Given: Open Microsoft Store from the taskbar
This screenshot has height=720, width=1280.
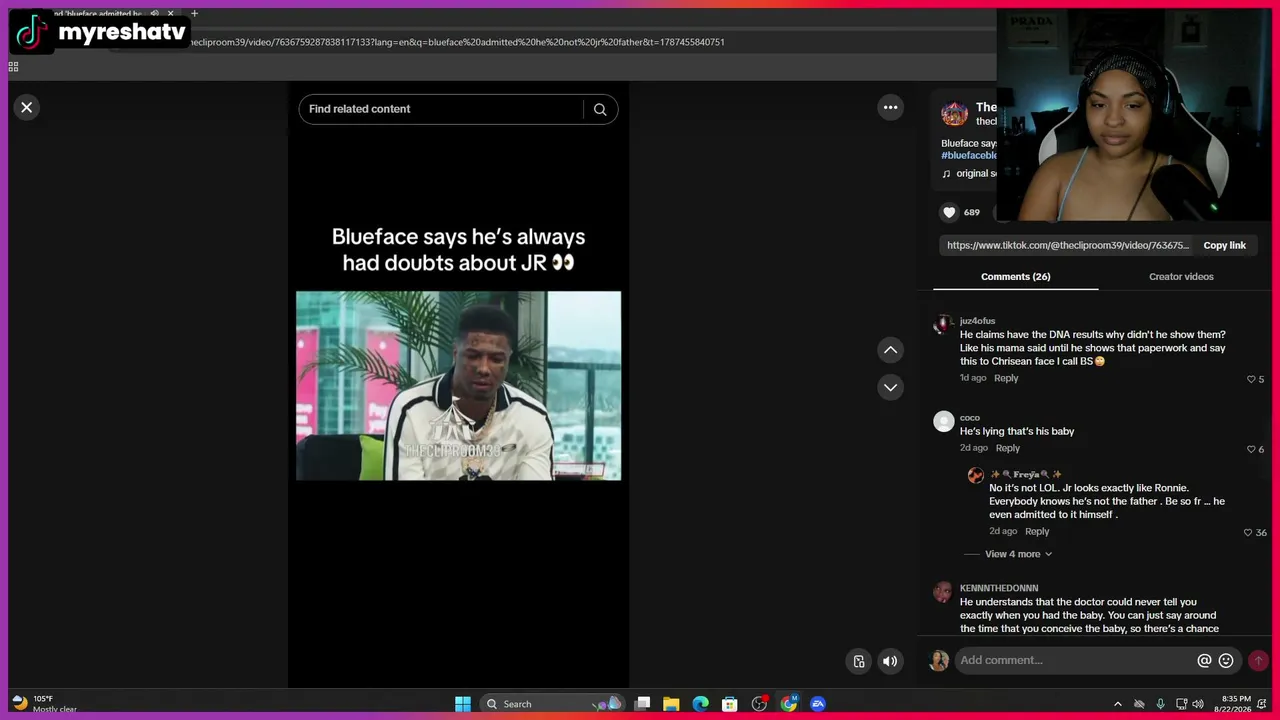Looking at the screenshot, I should point(730,704).
